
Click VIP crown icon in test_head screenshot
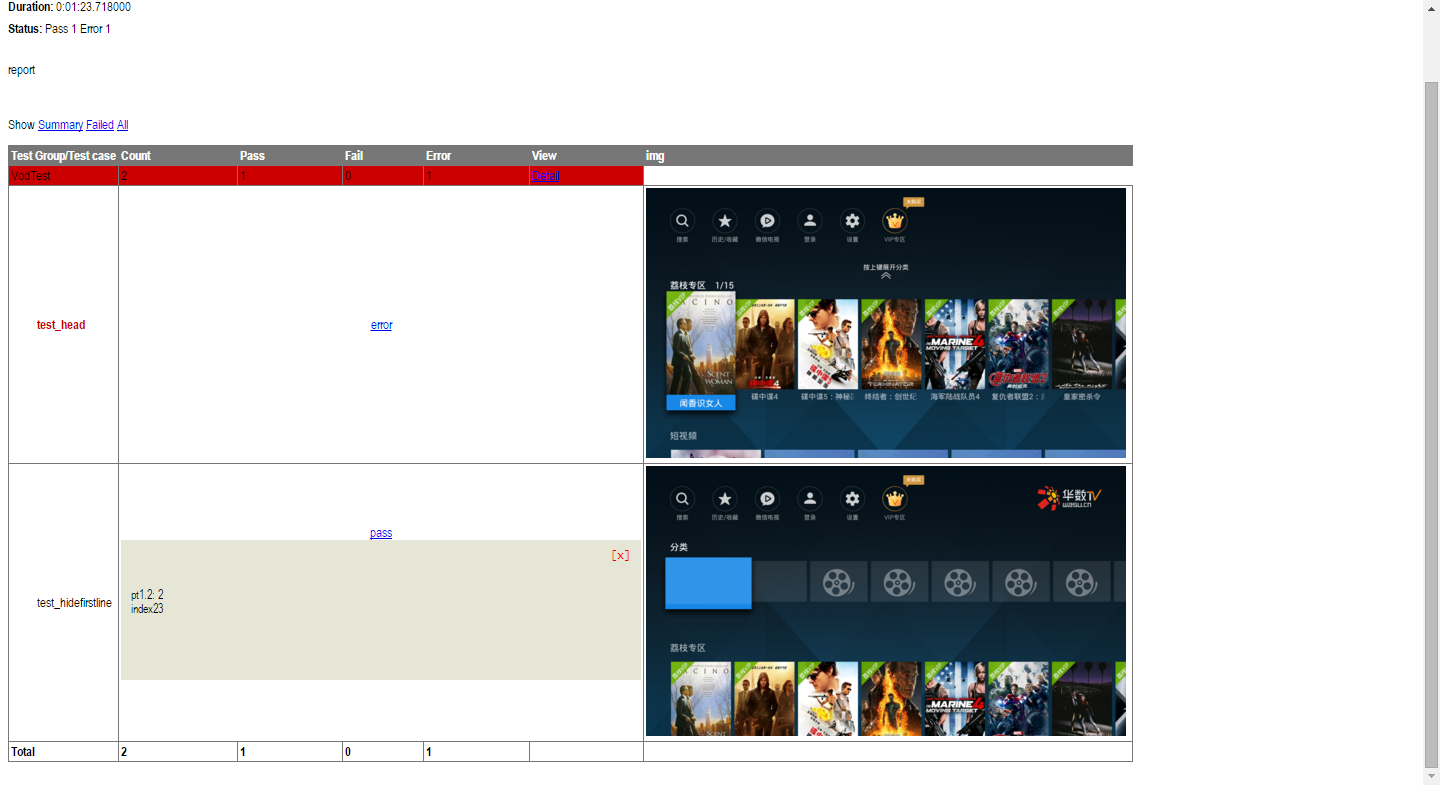[895, 221]
